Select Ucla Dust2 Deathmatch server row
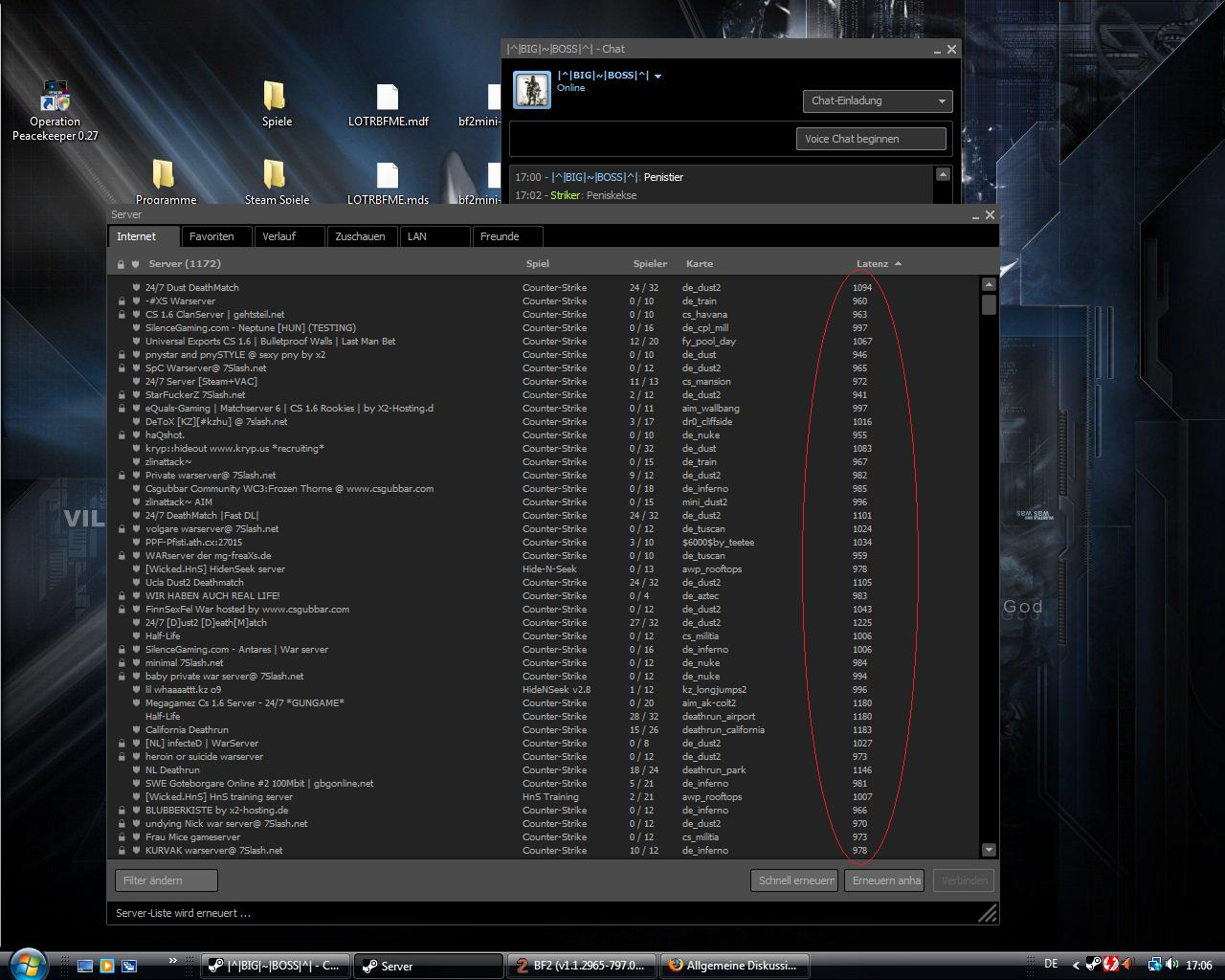The width and height of the screenshot is (1225, 980). point(544,583)
